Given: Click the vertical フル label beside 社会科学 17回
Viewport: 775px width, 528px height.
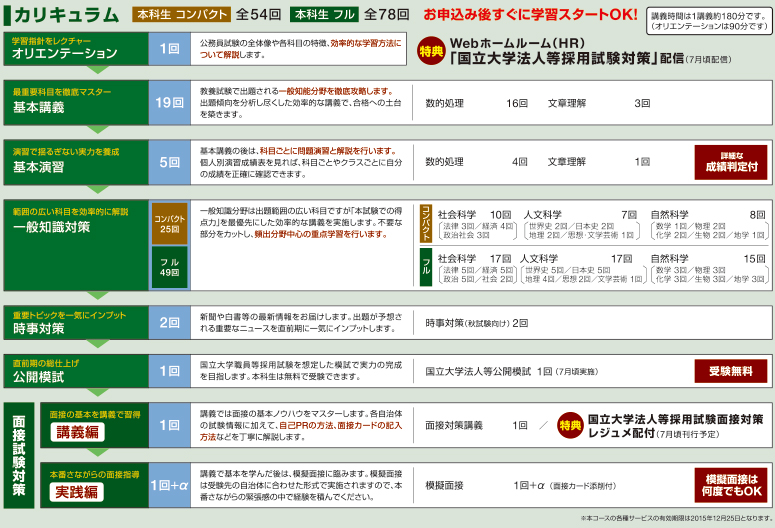Looking at the screenshot, I should (x=426, y=268).
